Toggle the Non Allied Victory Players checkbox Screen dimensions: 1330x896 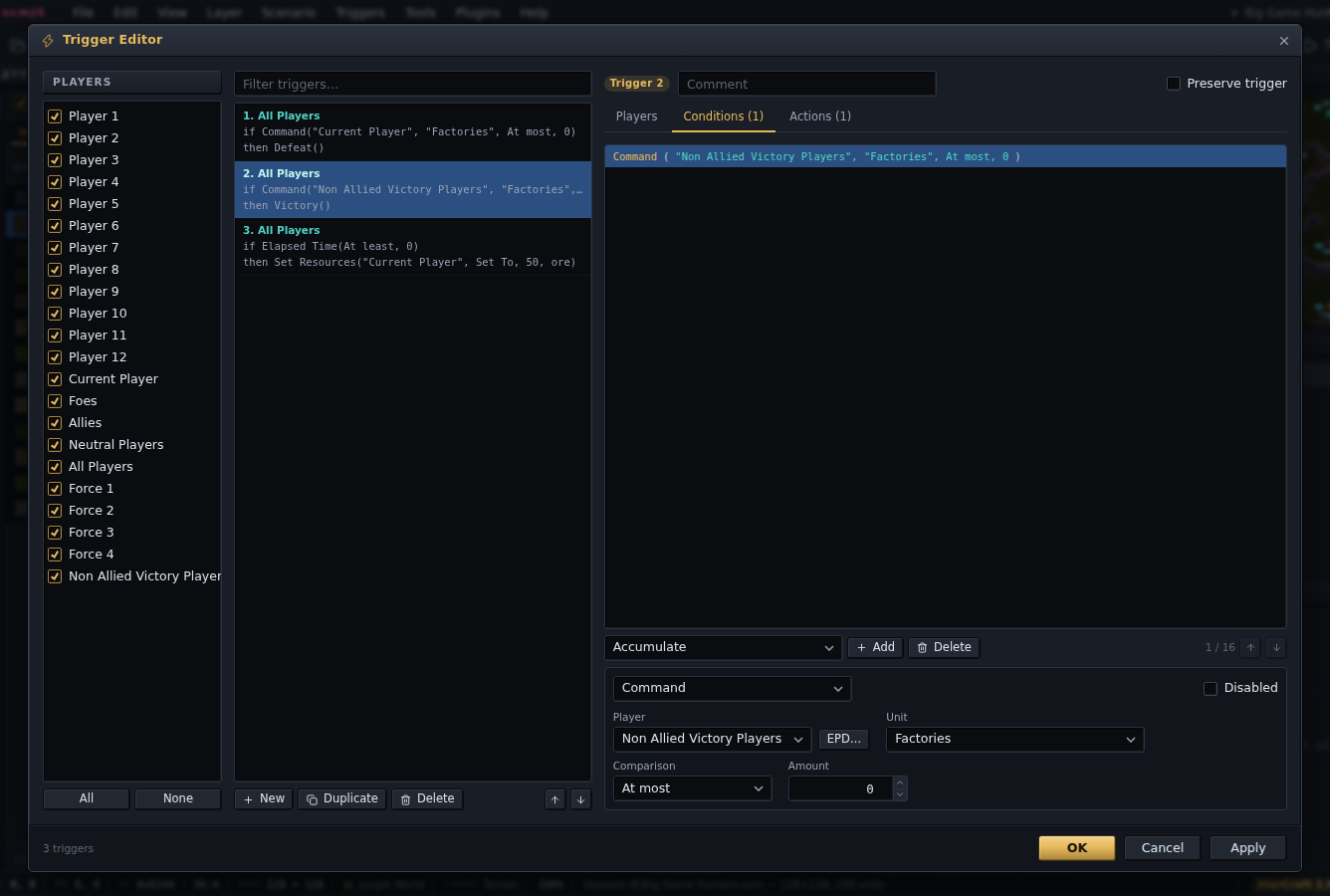click(55, 576)
